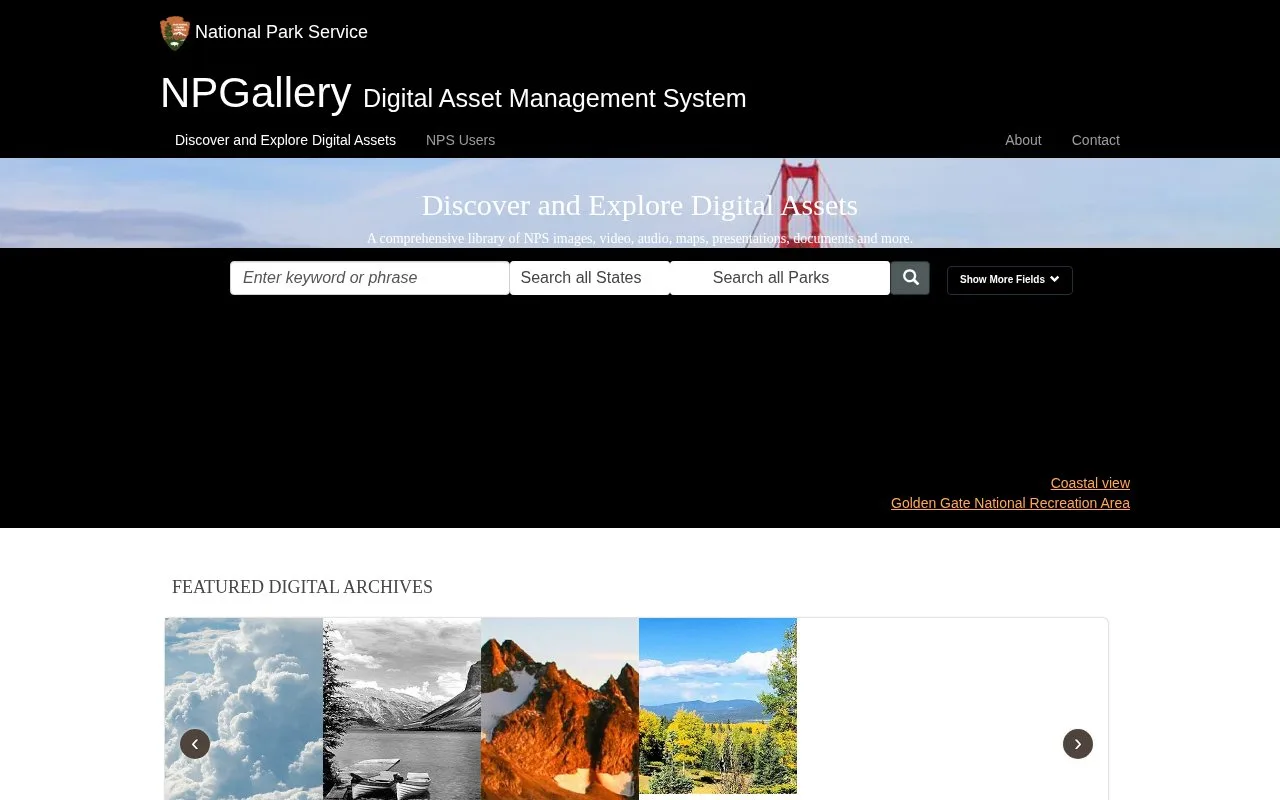The width and height of the screenshot is (1280, 800).
Task: Click the Featured Digital Archives heading
Action: point(302,587)
